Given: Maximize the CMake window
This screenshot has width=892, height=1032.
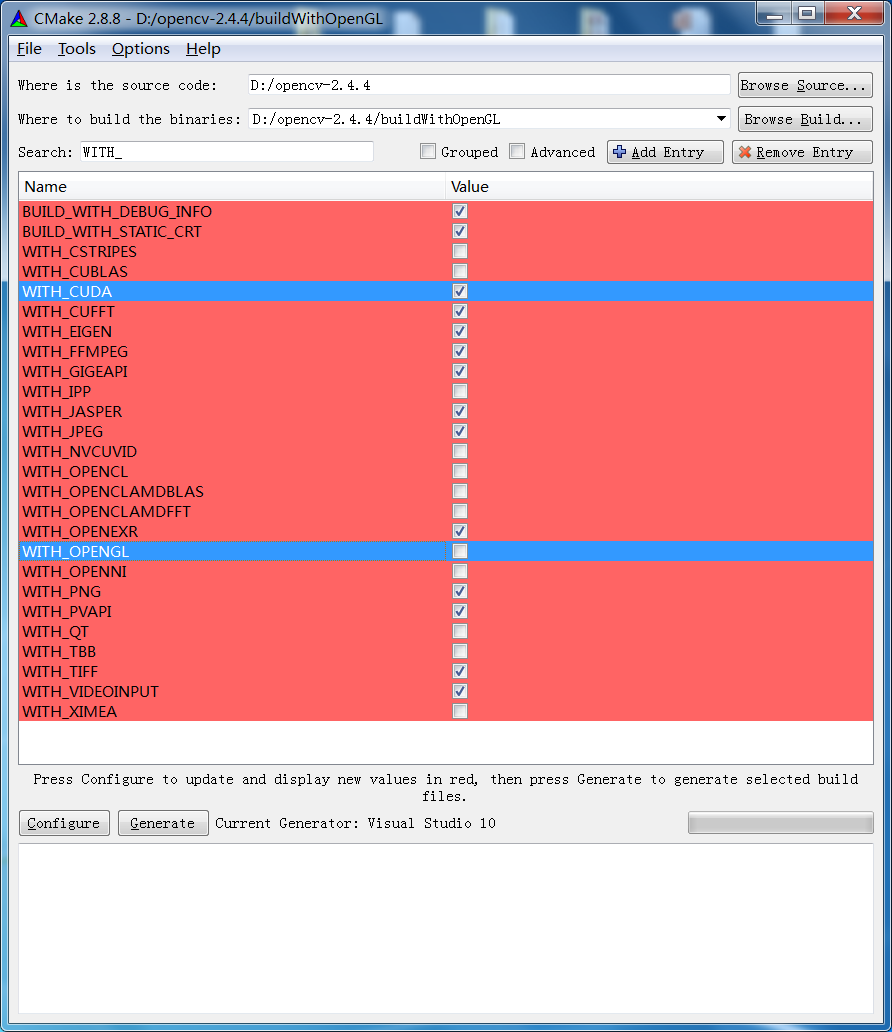Looking at the screenshot, I should [x=807, y=14].
